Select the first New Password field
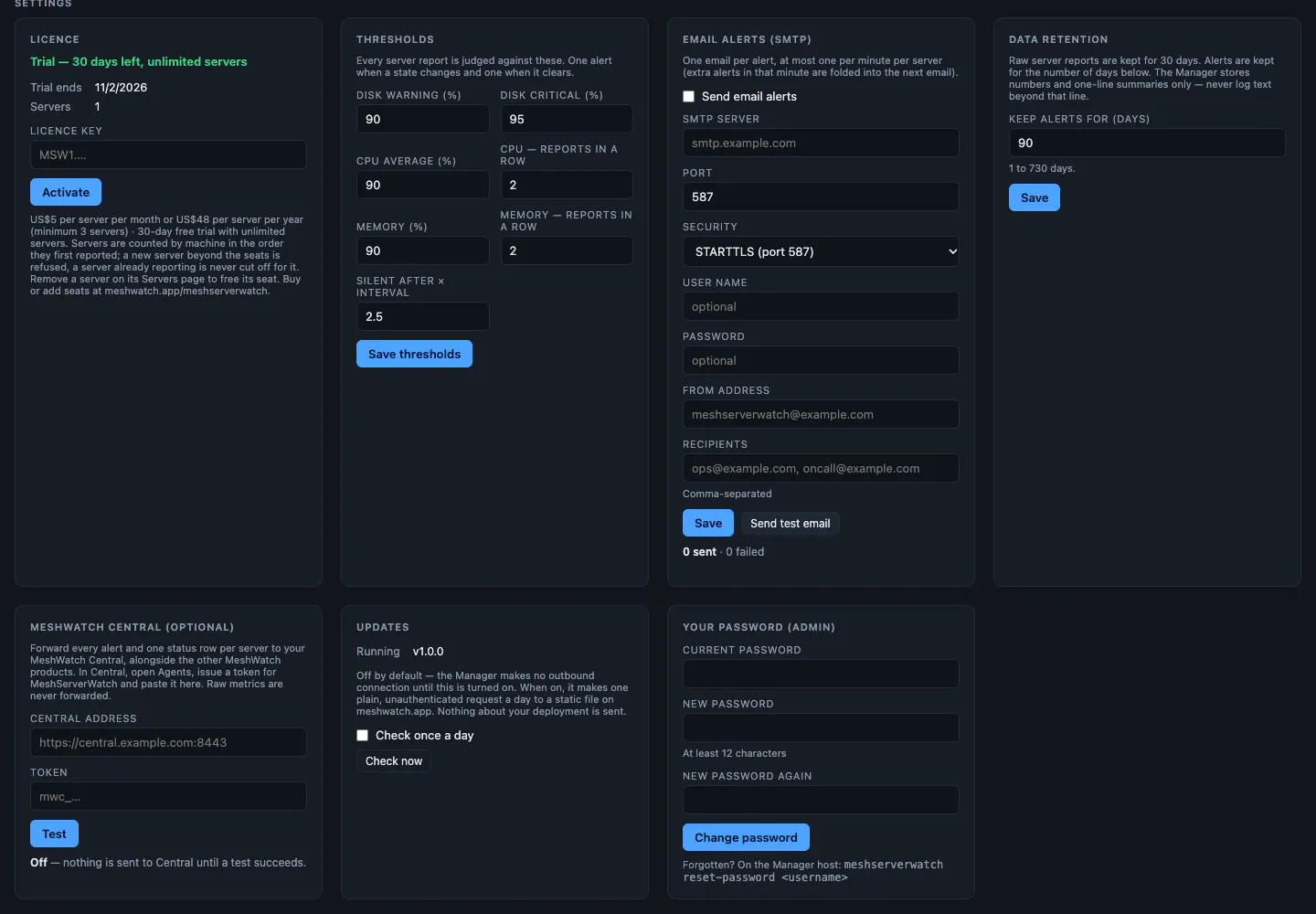Screen dimensions: 1316x914 click(821, 728)
